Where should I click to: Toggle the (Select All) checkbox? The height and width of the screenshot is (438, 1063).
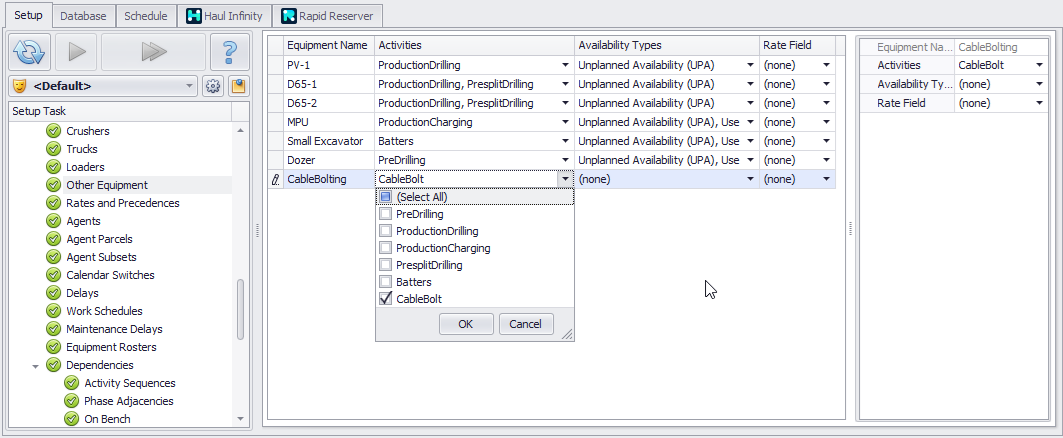(x=386, y=197)
